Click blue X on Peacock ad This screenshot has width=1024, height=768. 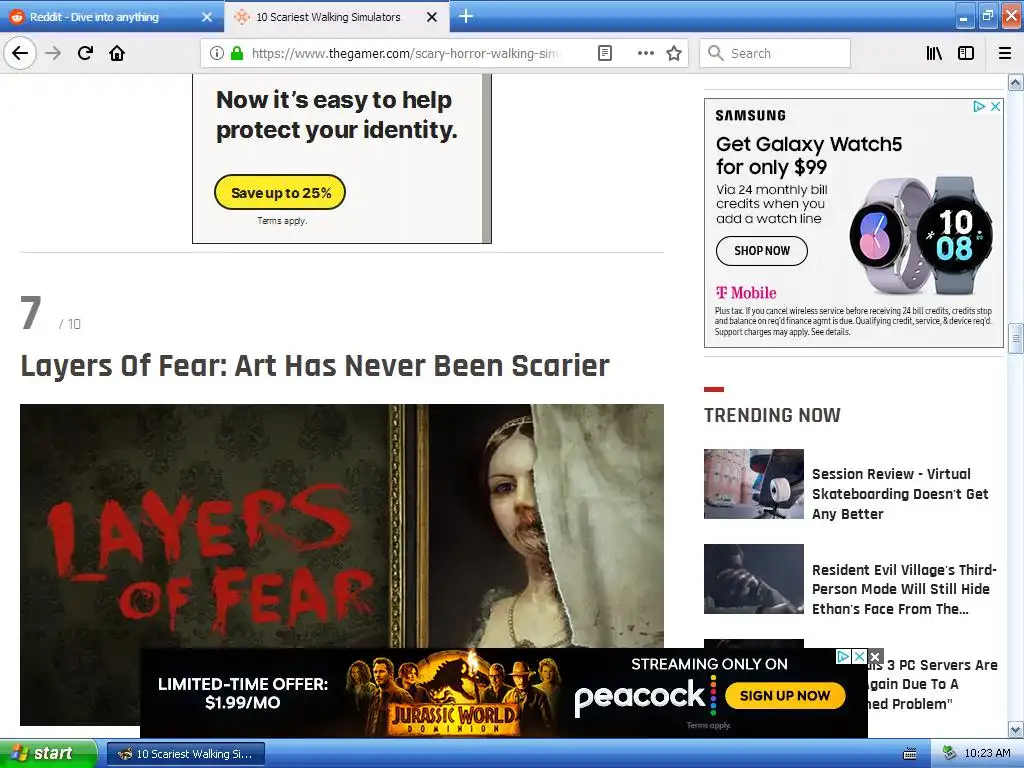[x=859, y=656]
